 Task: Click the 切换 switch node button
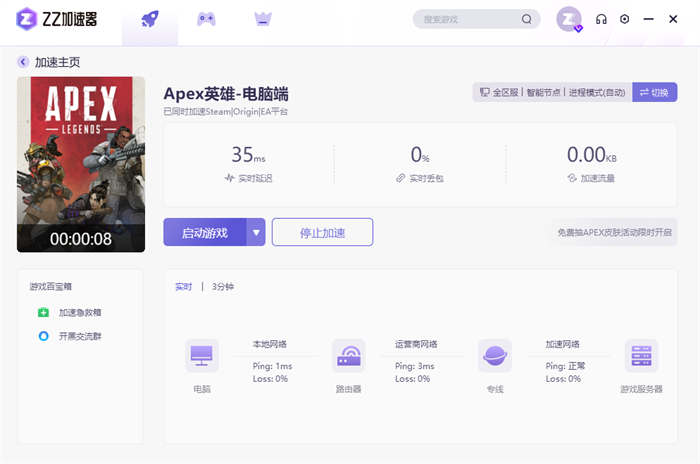click(654, 92)
